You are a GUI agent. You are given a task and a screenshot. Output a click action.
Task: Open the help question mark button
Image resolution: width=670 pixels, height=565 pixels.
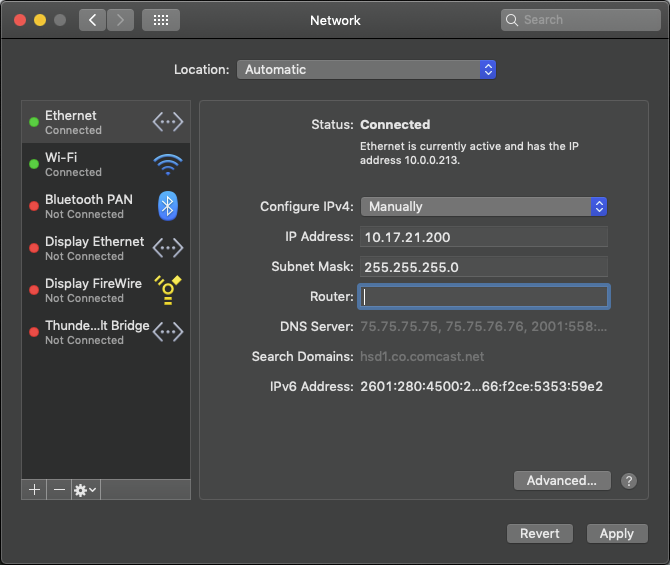tap(628, 481)
